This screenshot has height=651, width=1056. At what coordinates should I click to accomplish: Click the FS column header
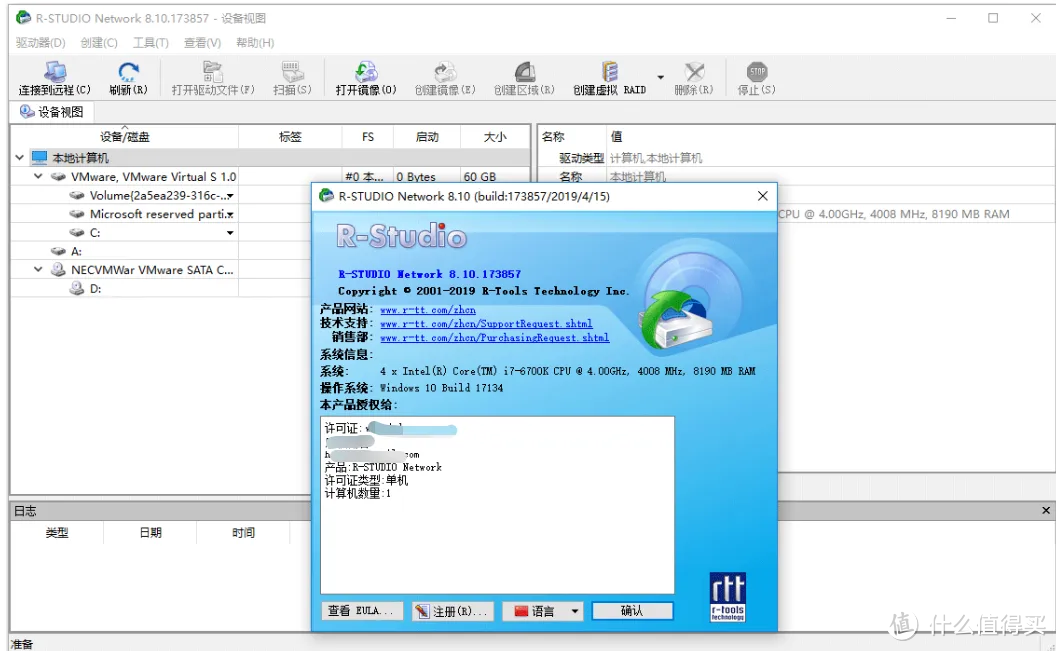pyautogui.click(x=368, y=137)
